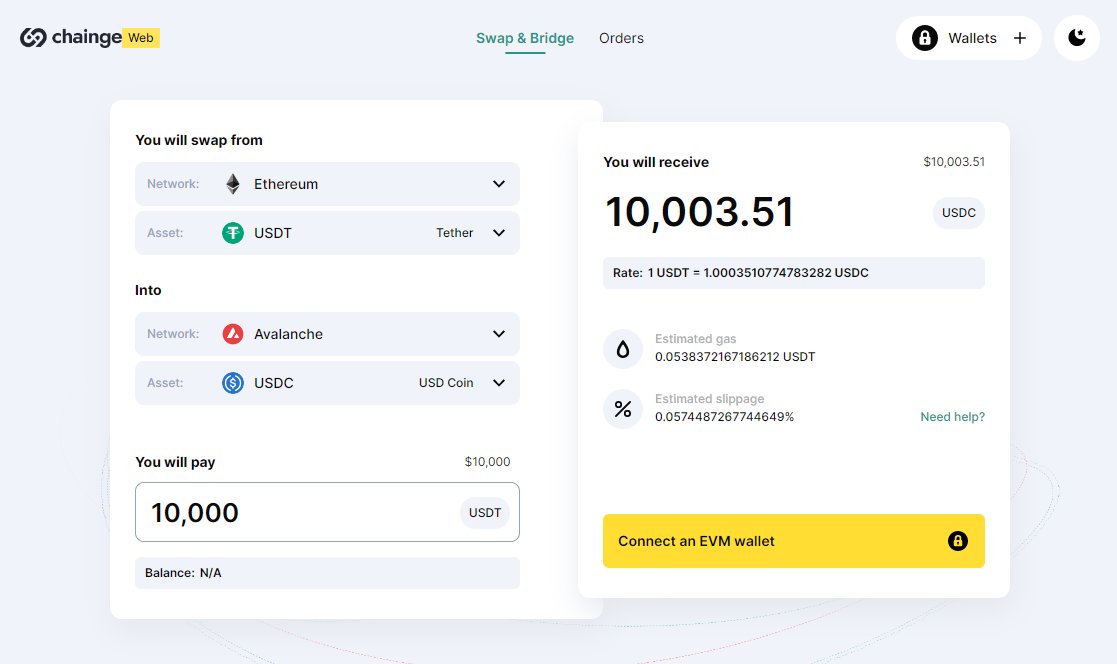Click the $10,000 pay value text
Viewport: 1117px width, 664px height.
[487, 462]
